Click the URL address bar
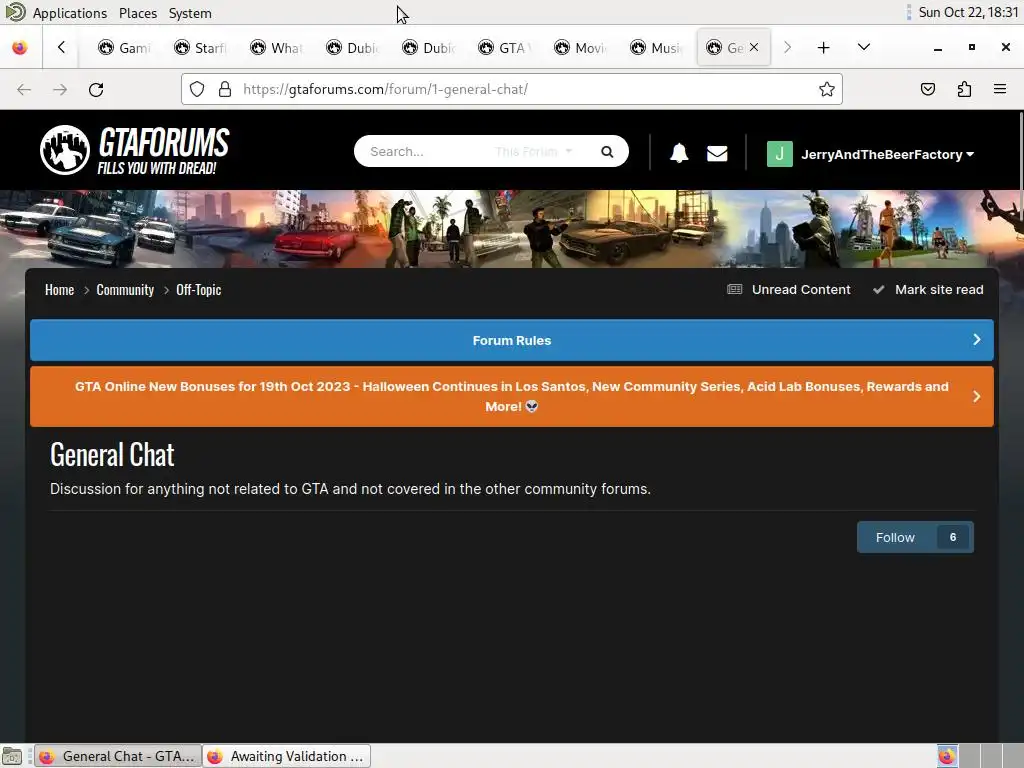 click(512, 89)
